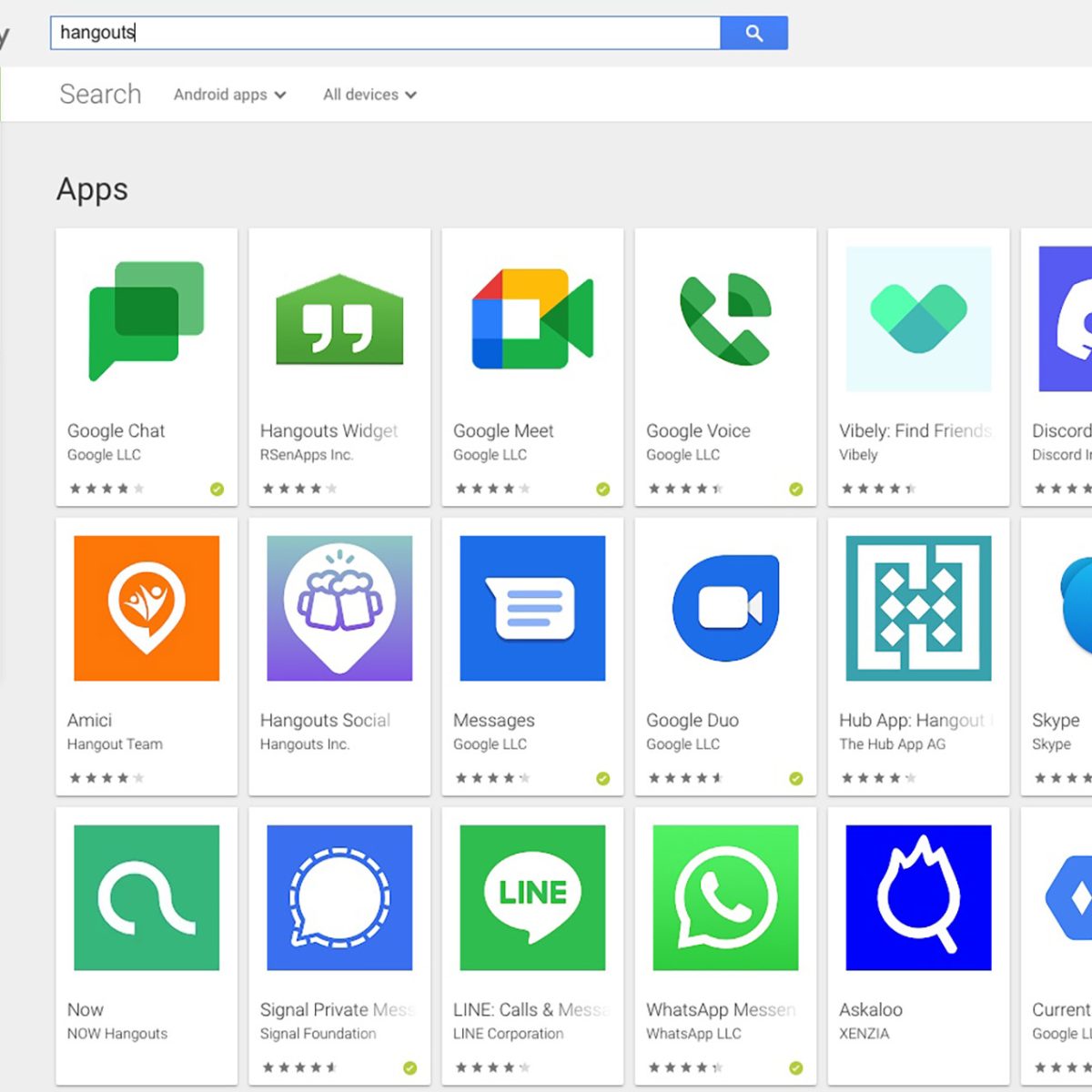Image resolution: width=1092 pixels, height=1092 pixels.
Task: Open the Amici app thumbnail
Action: (147, 608)
